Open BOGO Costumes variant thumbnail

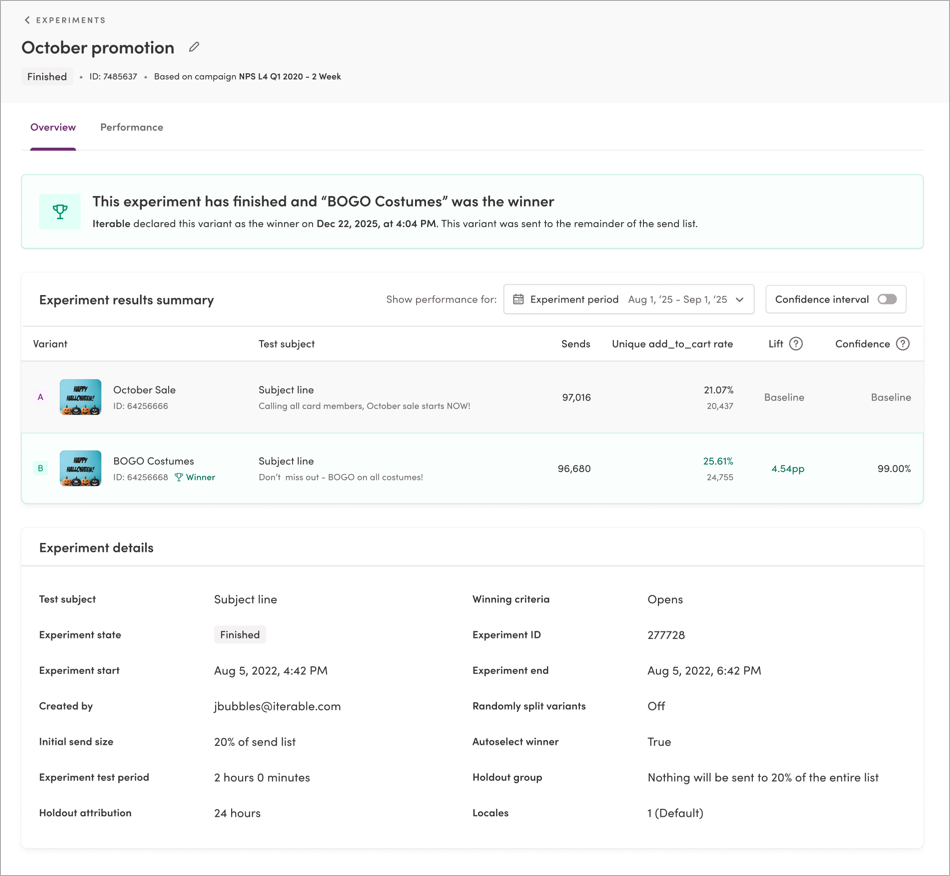(81, 468)
